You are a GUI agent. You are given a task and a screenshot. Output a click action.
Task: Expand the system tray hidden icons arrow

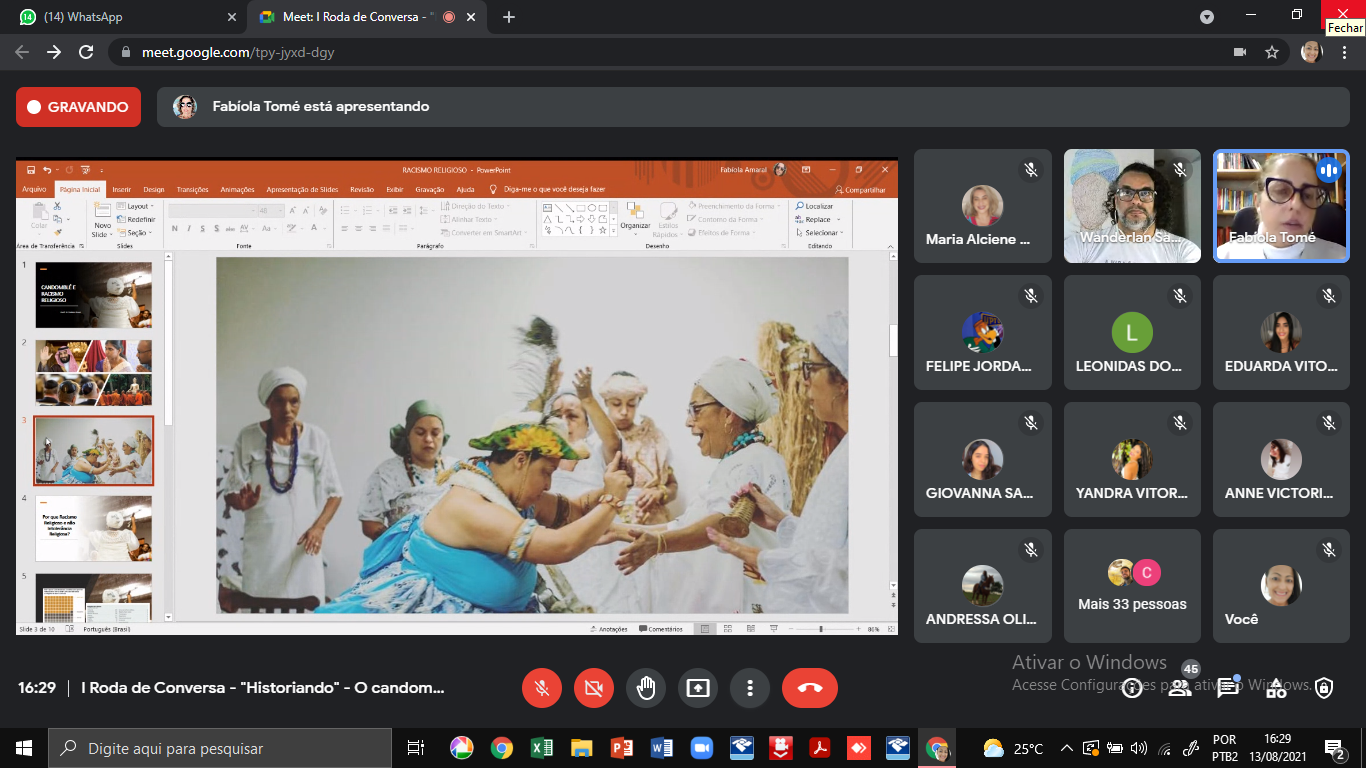click(1067, 748)
